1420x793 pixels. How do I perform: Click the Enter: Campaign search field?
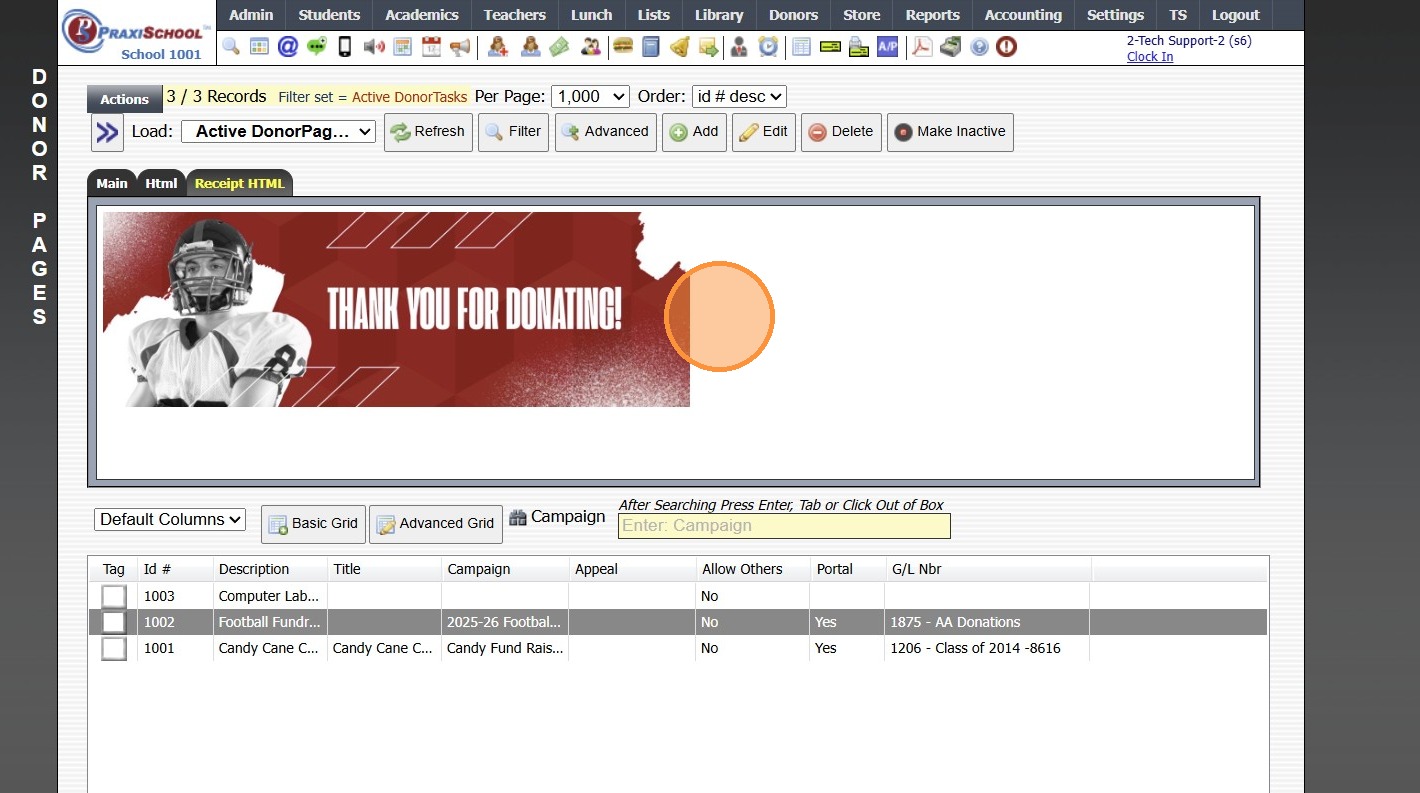click(x=784, y=526)
